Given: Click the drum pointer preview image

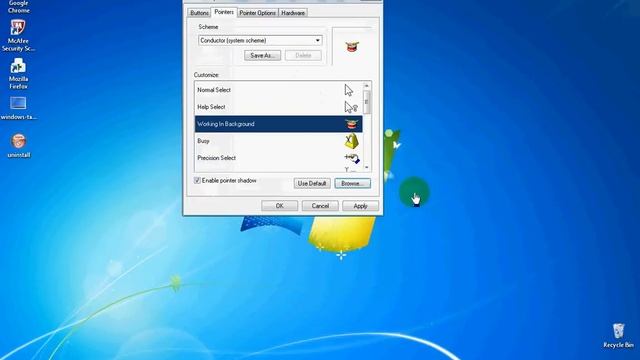Looking at the screenshot, I should pos(352,47).
